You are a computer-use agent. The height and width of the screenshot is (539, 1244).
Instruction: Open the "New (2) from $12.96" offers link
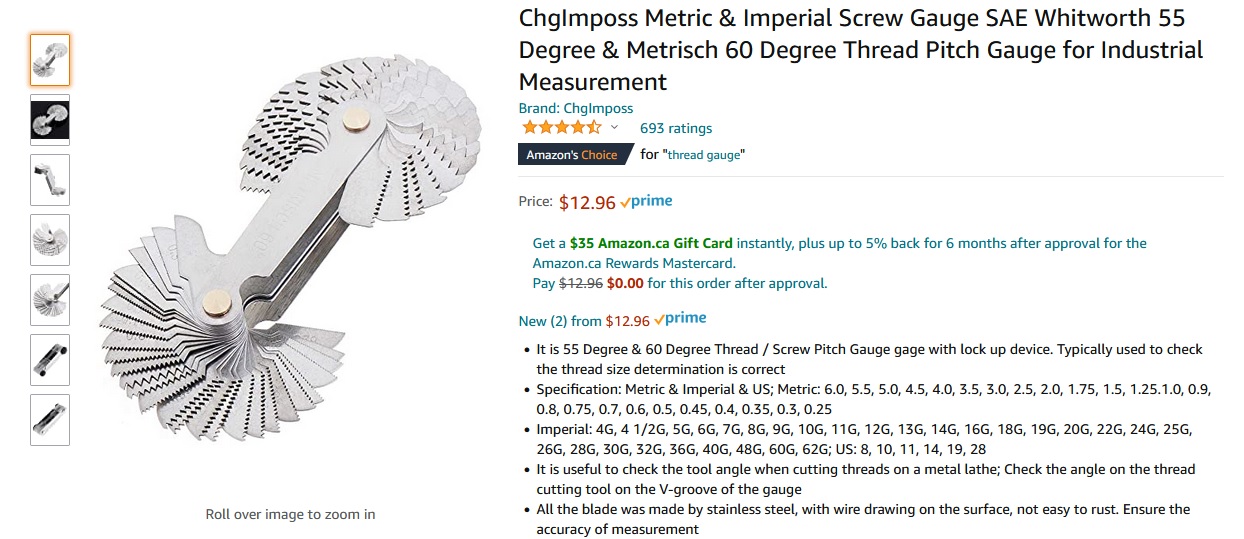tap(583, 321)
